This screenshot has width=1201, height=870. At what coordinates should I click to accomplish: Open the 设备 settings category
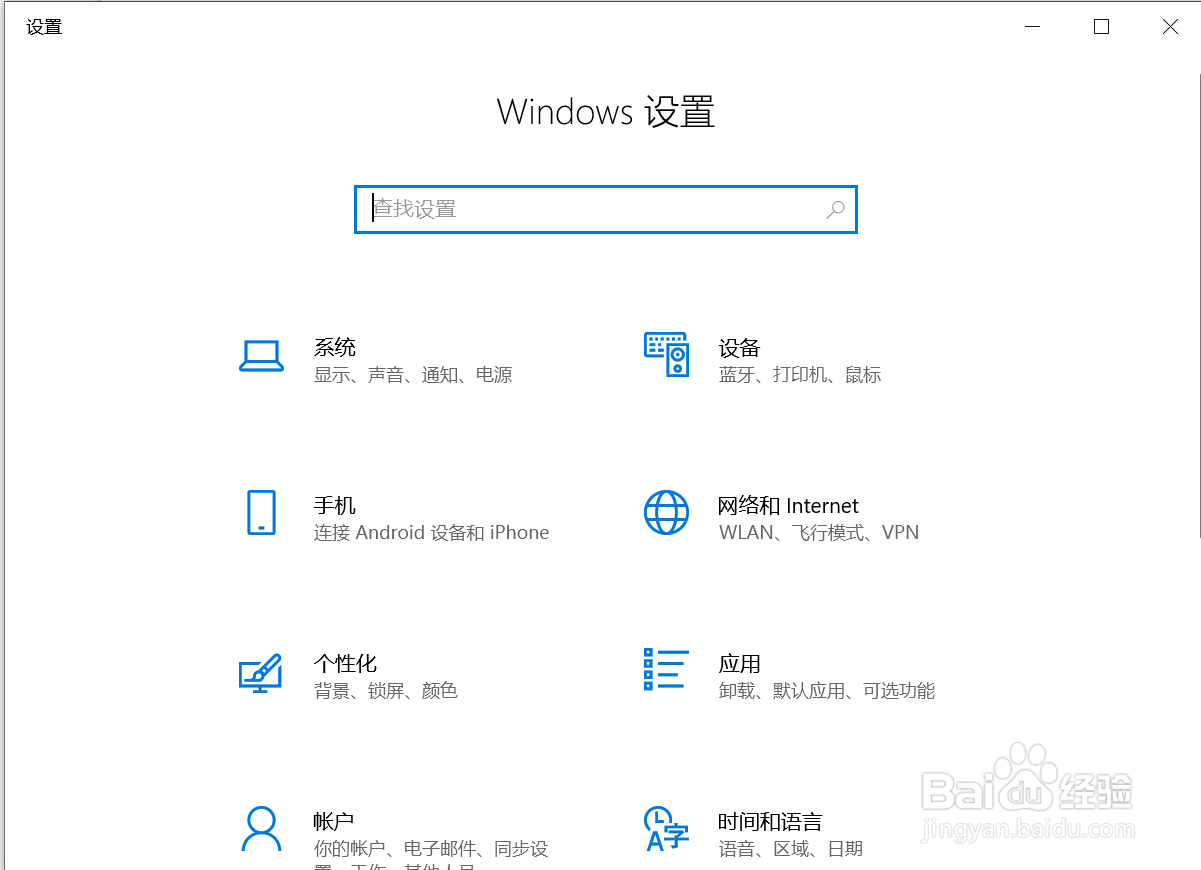click(x=740, y=348)
